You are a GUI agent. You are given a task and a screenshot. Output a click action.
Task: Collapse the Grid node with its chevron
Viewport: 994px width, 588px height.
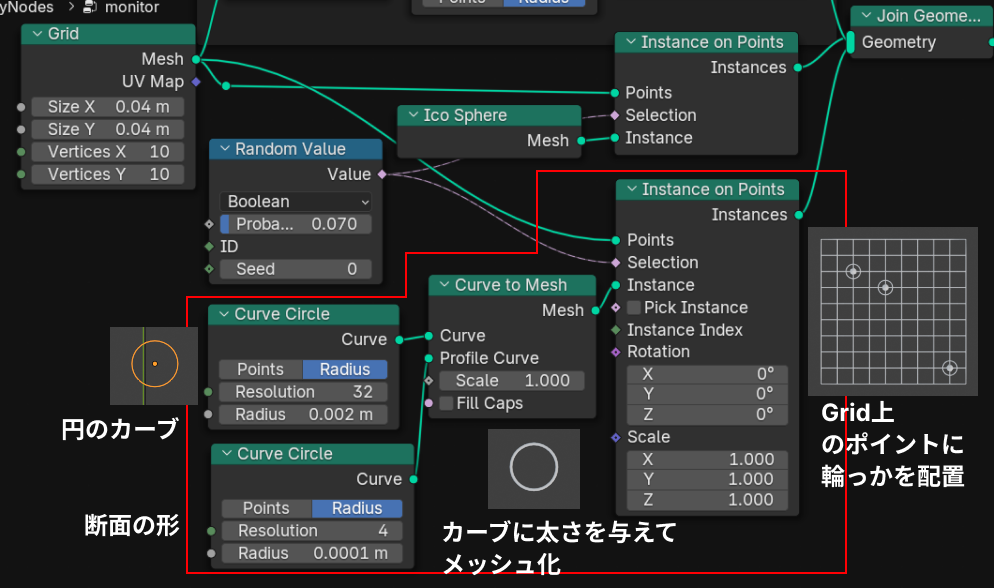pos(37,34)
